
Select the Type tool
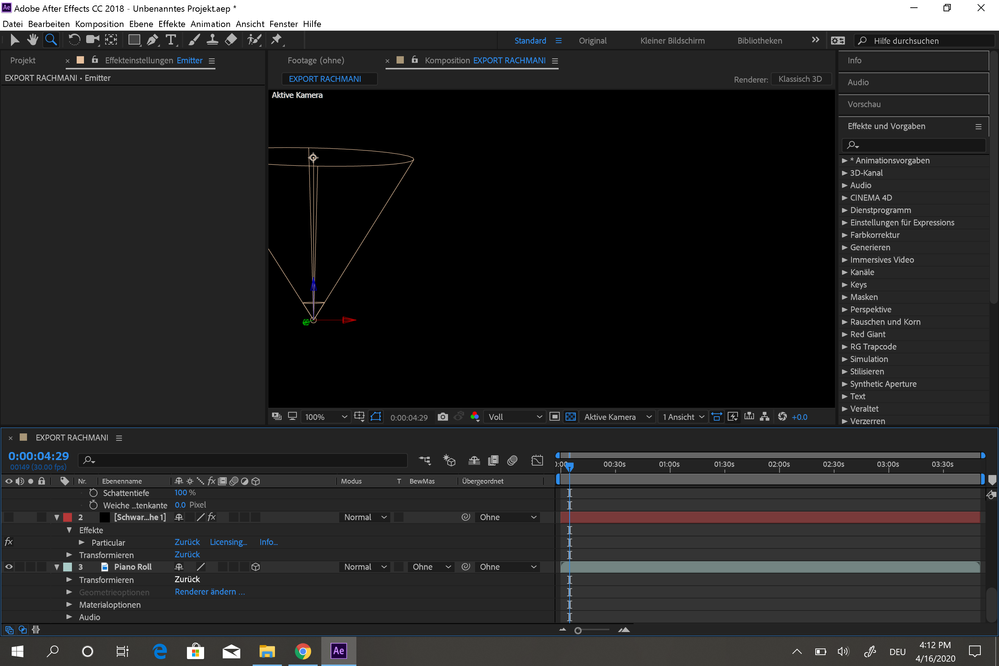click(x=171, y=40)
